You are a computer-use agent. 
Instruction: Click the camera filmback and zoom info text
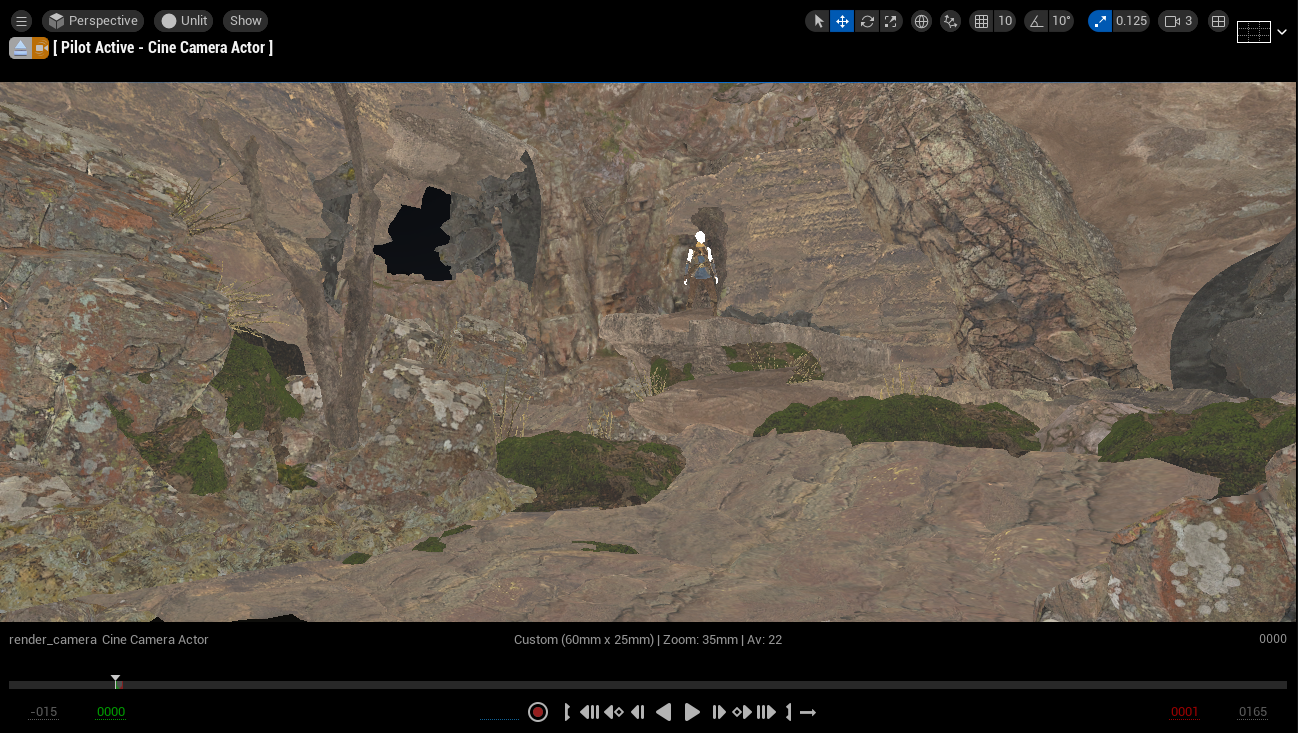[x=648, y=639]
